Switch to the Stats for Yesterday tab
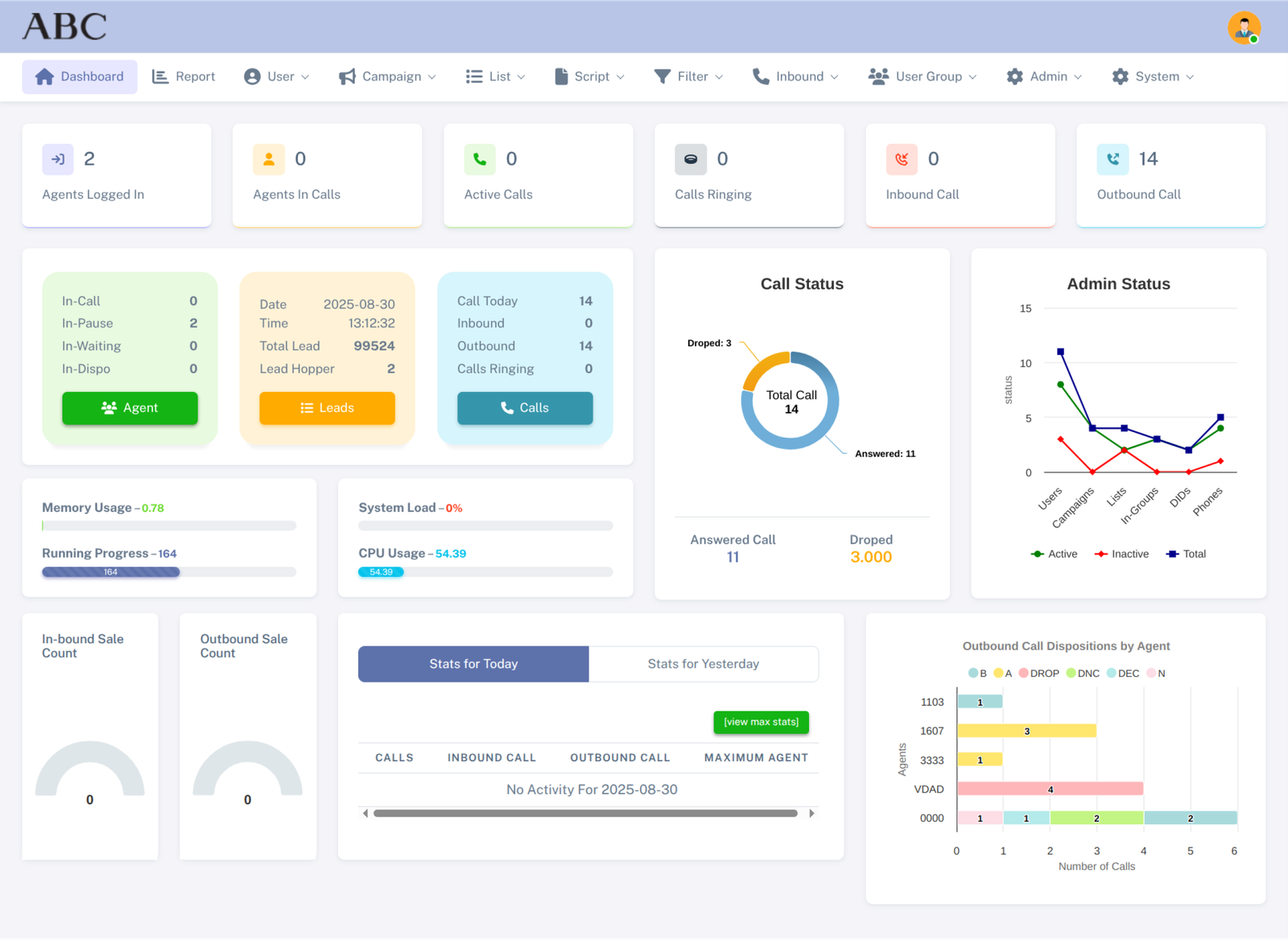1288x940 pixels. point(703,663)
